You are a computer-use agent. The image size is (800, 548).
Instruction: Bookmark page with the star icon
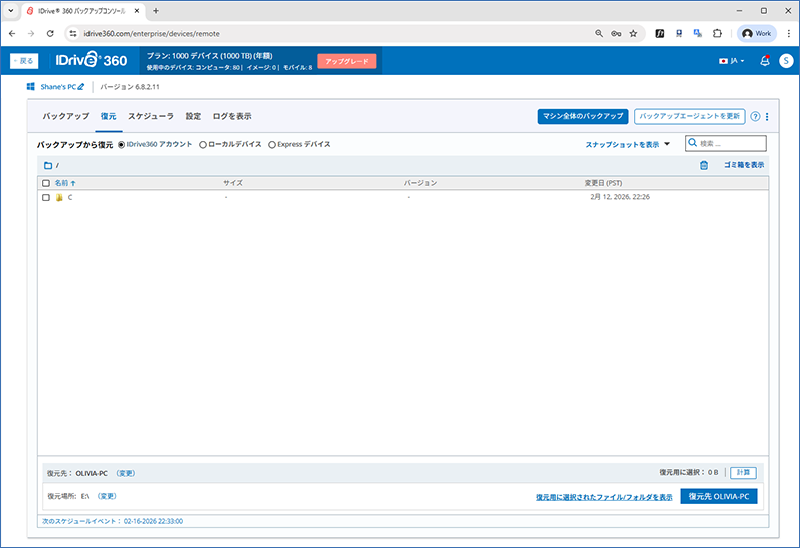point(633,33)
